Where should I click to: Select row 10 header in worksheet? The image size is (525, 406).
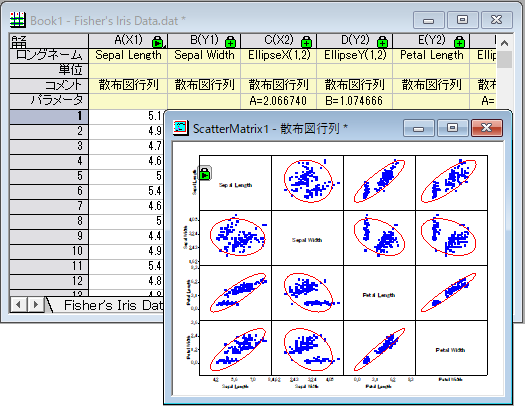[x=49, y=251]
